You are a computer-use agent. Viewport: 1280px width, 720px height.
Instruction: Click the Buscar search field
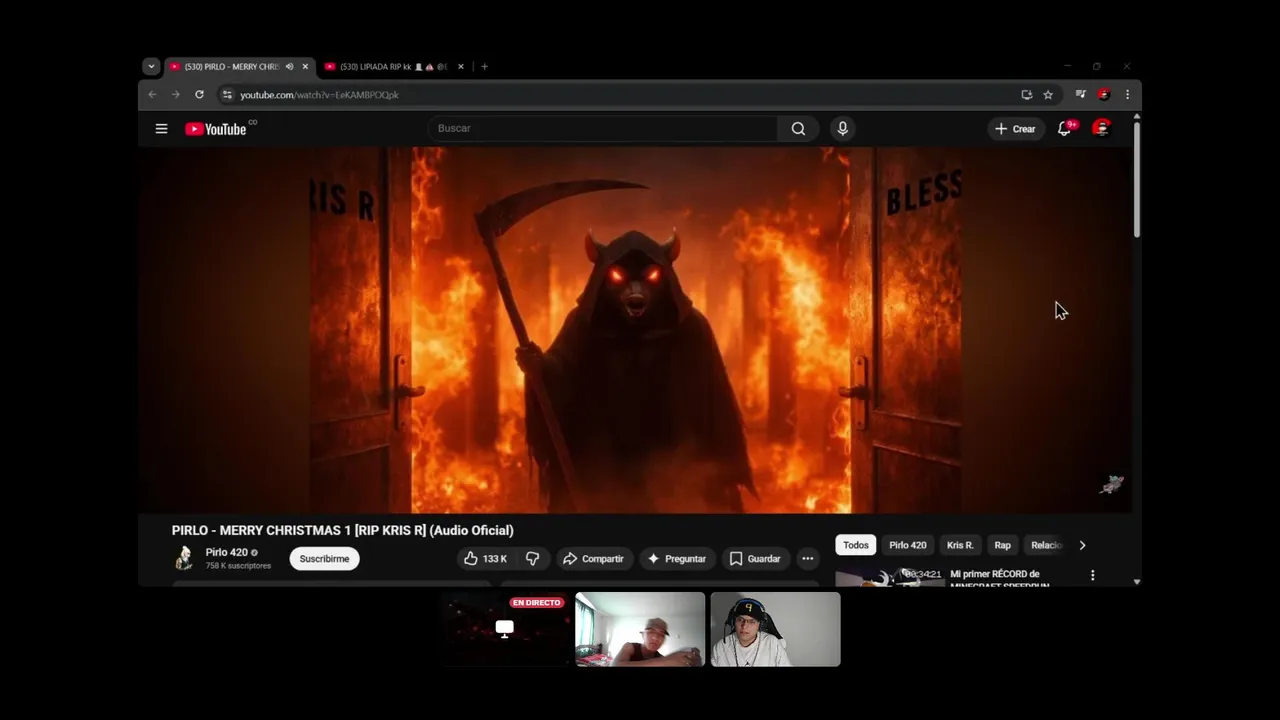(603, 128)
